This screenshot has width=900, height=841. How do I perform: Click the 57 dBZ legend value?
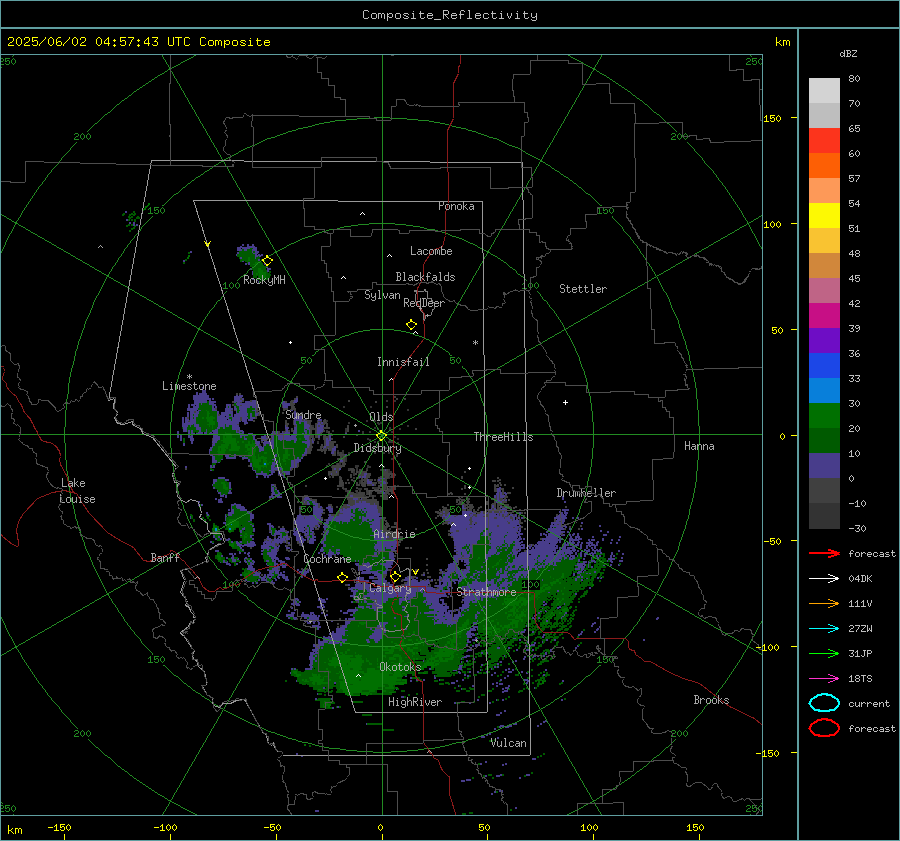pos(854,179)
